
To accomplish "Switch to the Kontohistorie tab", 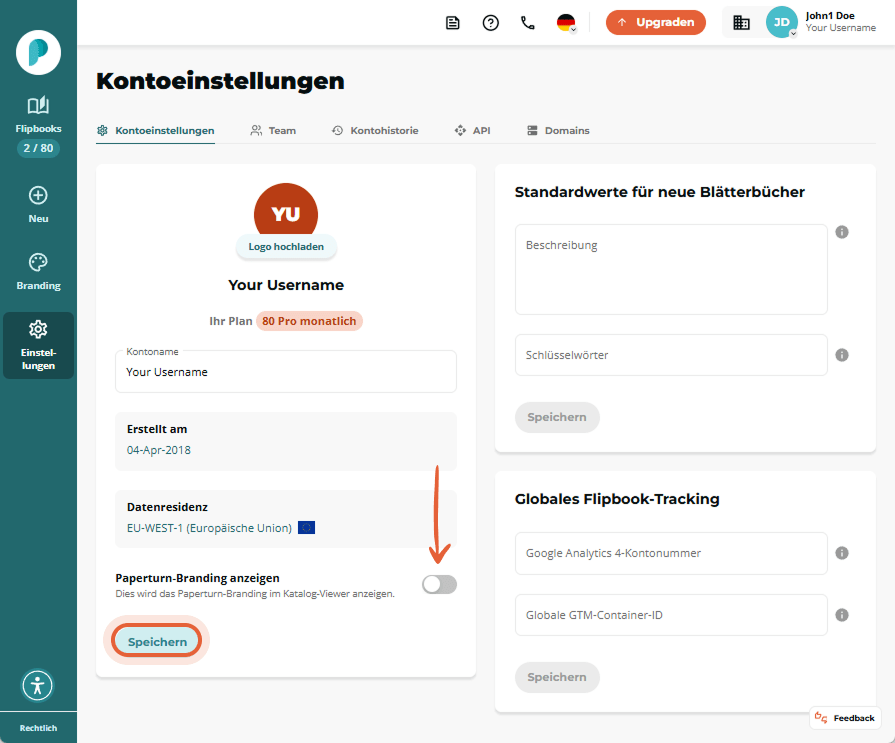I will (375, 131).
